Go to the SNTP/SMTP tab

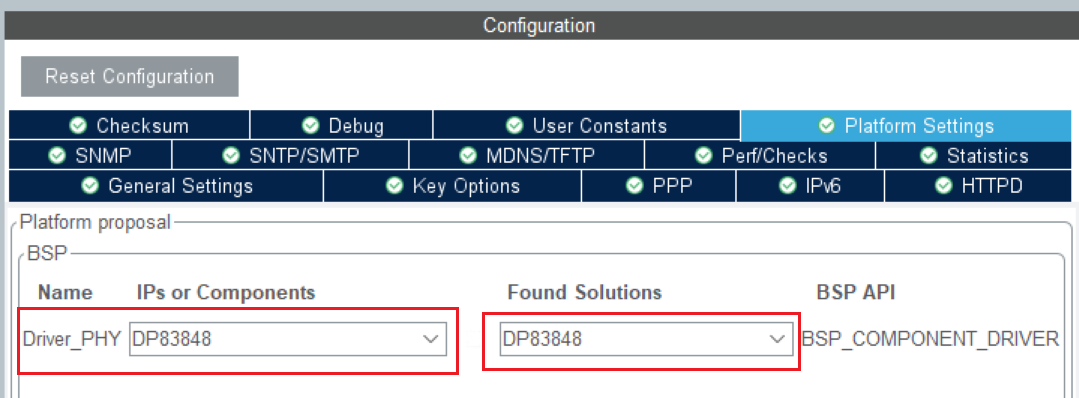click(290, 156)
